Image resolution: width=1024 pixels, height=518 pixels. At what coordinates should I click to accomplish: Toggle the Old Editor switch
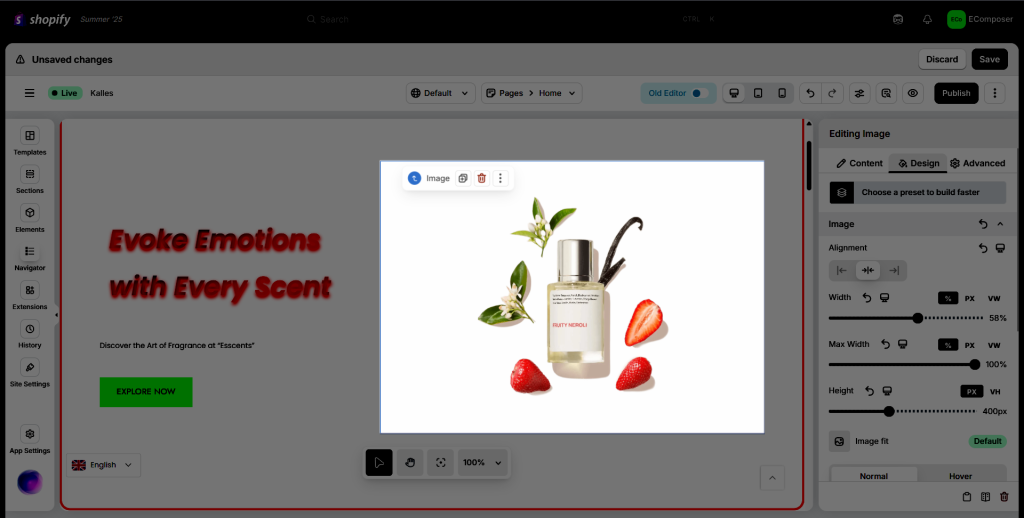pos(699,93)
